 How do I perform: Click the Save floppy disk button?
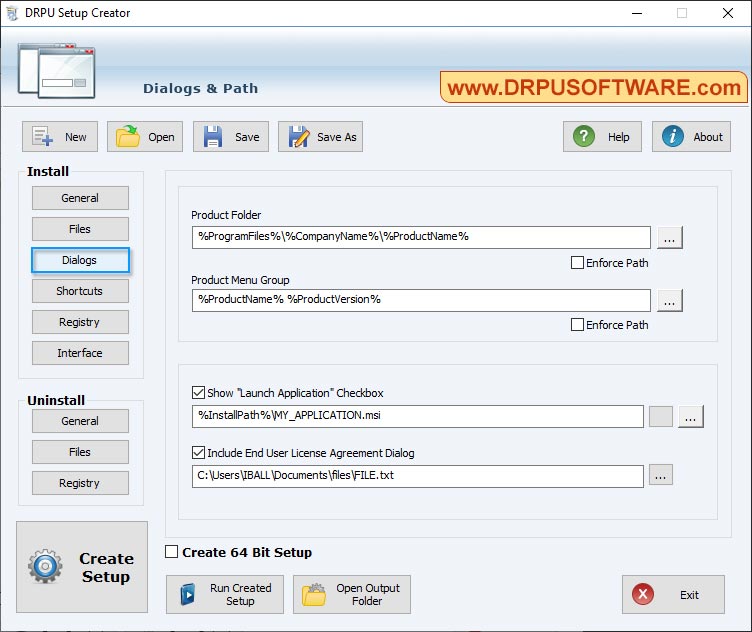[x=231, y=137]
